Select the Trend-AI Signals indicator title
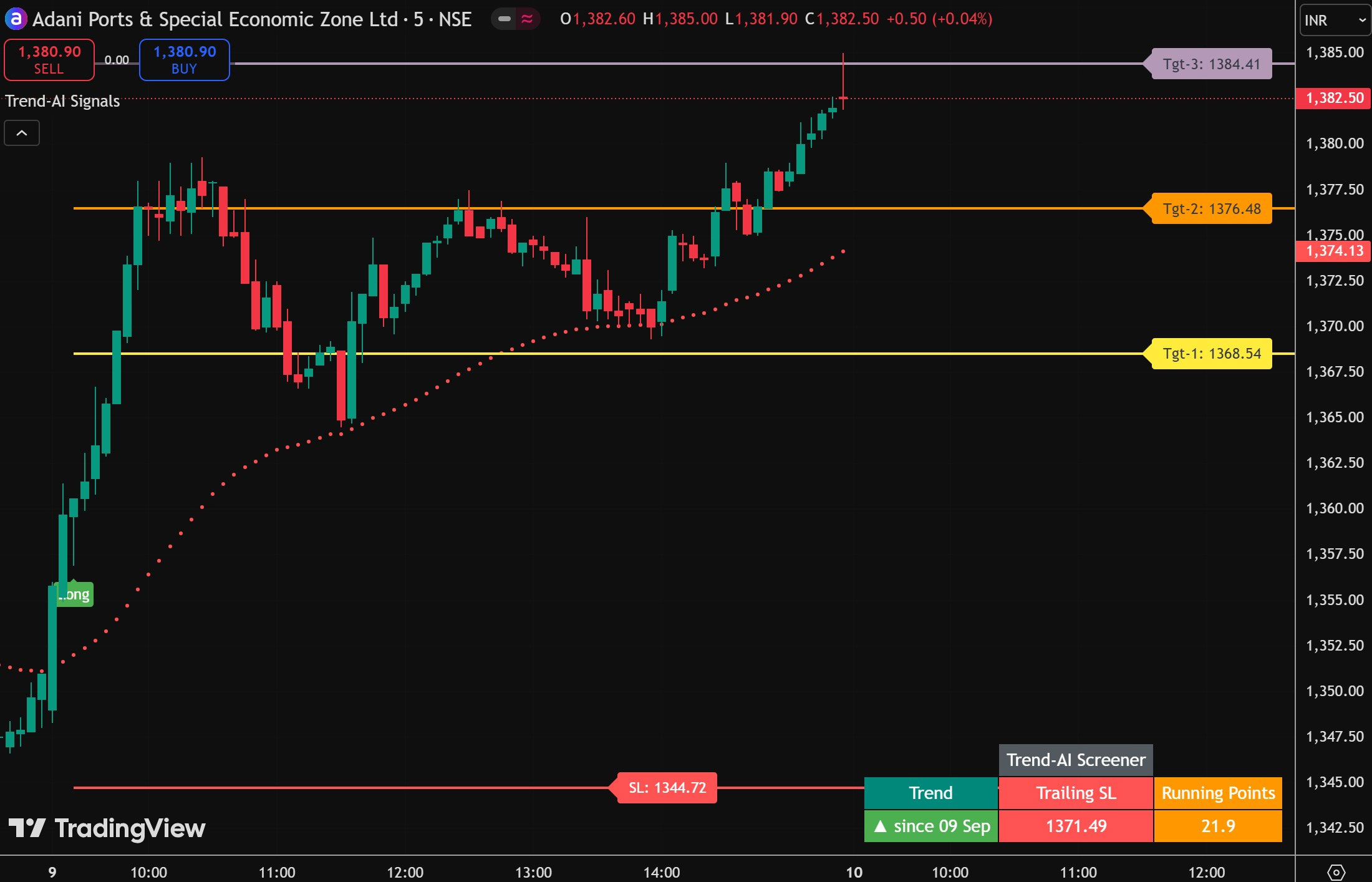This screenshot has width=1372, height=882. [62, 101]
